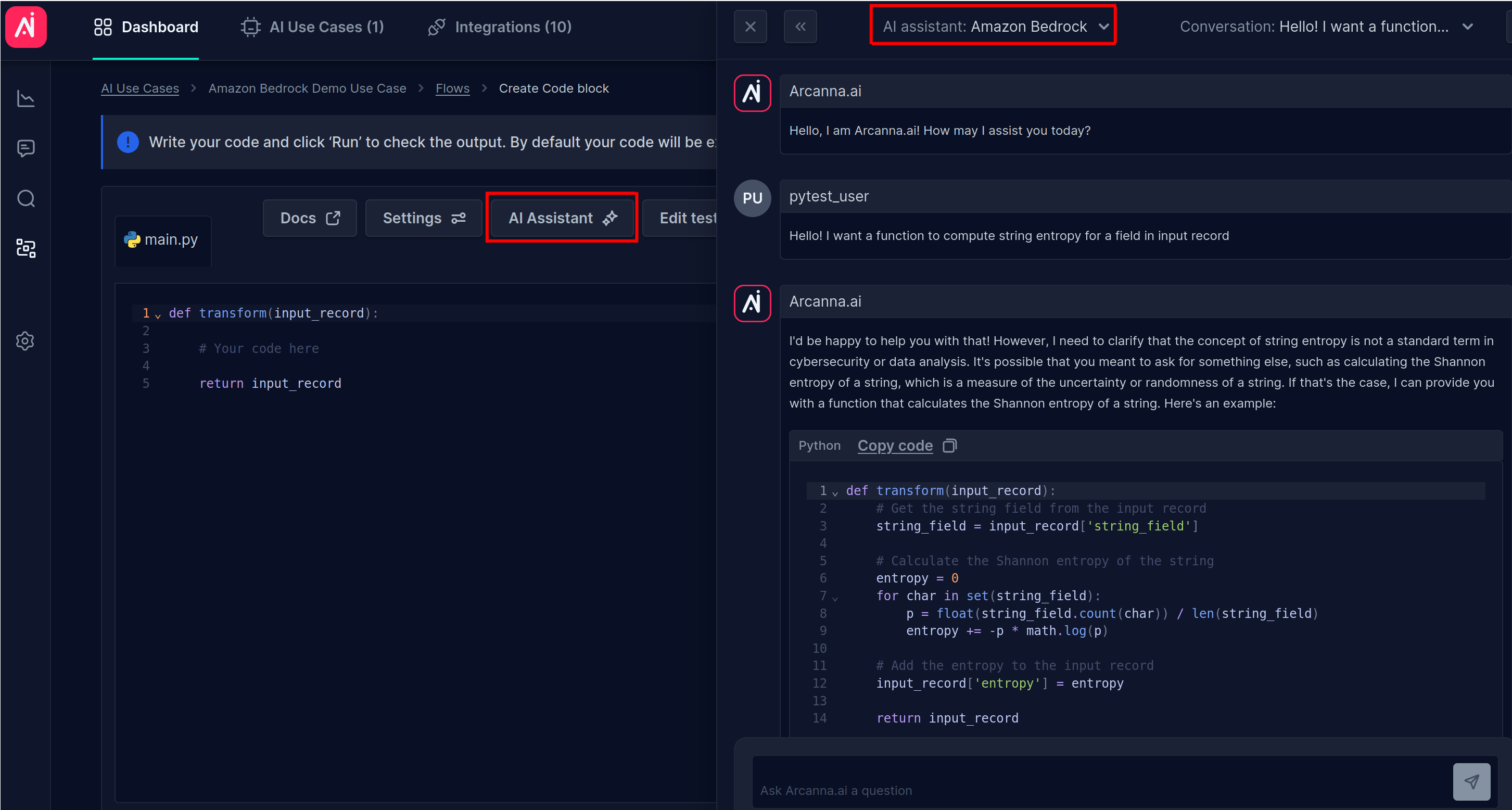Image resolution: width=1512 pixels, height=810 pixels.
Task: Click the Arcanna.ai avatar on the greeting message
Action: tap(752, 93)
